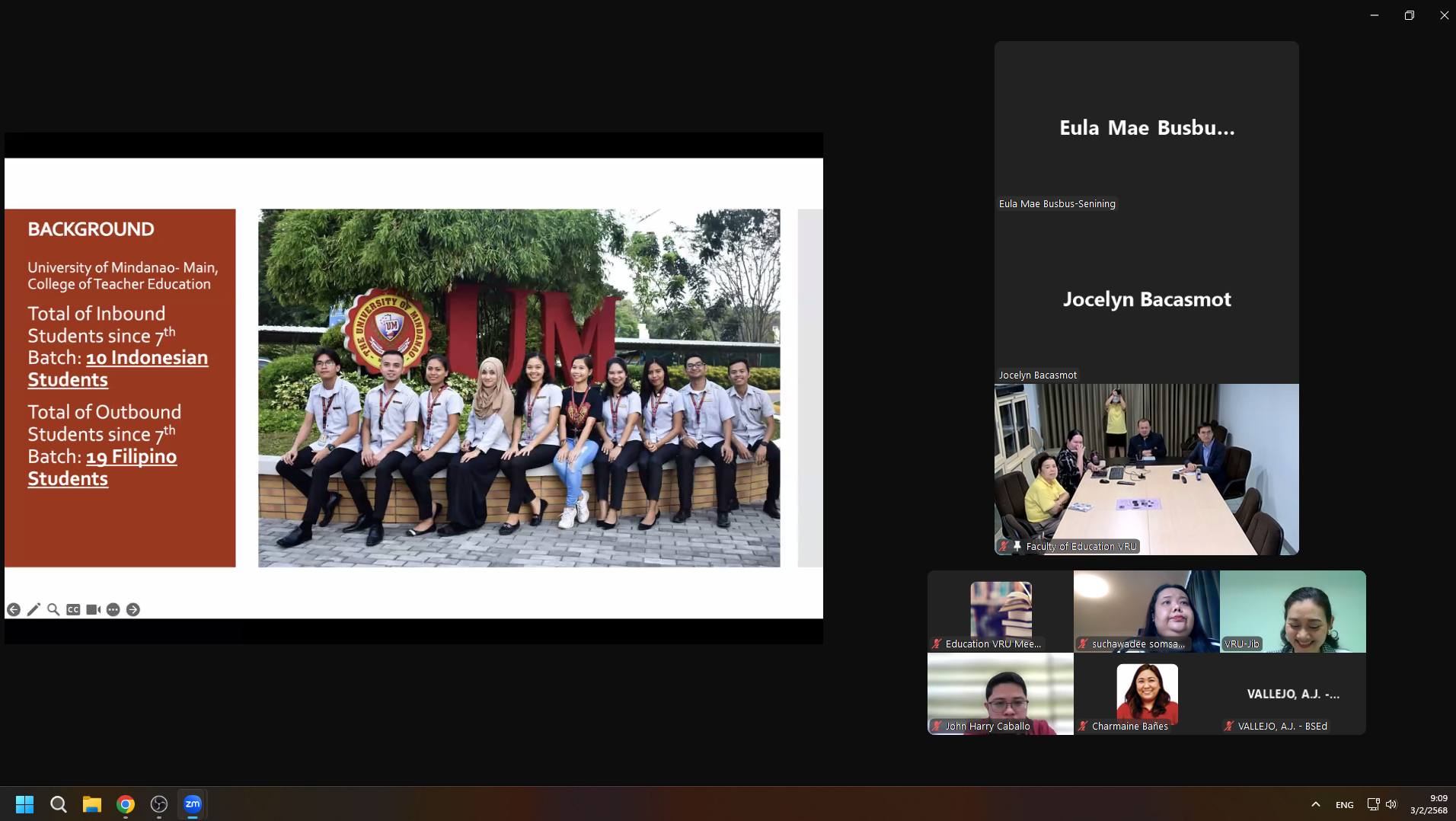The height and width of the screenshot is (821, 1456).
Task: Open the ENG input language menu
Action: (1344, 804)
